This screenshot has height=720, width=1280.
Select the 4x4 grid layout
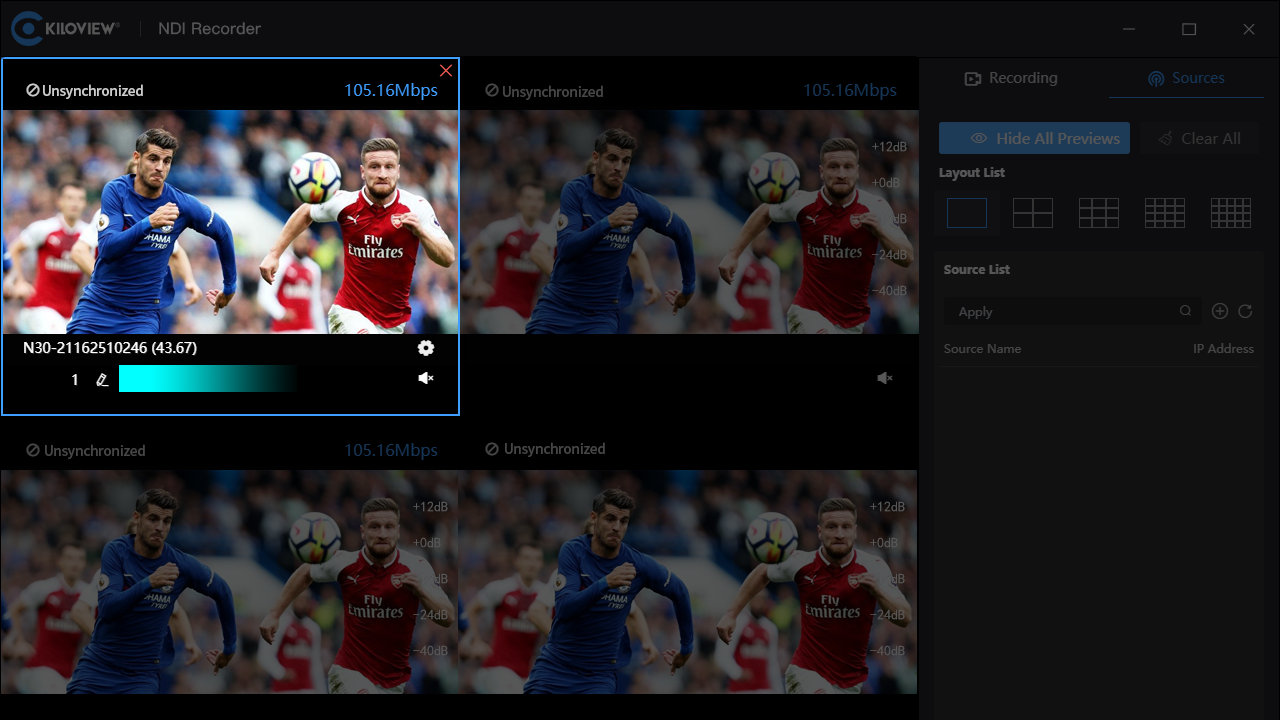(x=1164, y=212)
